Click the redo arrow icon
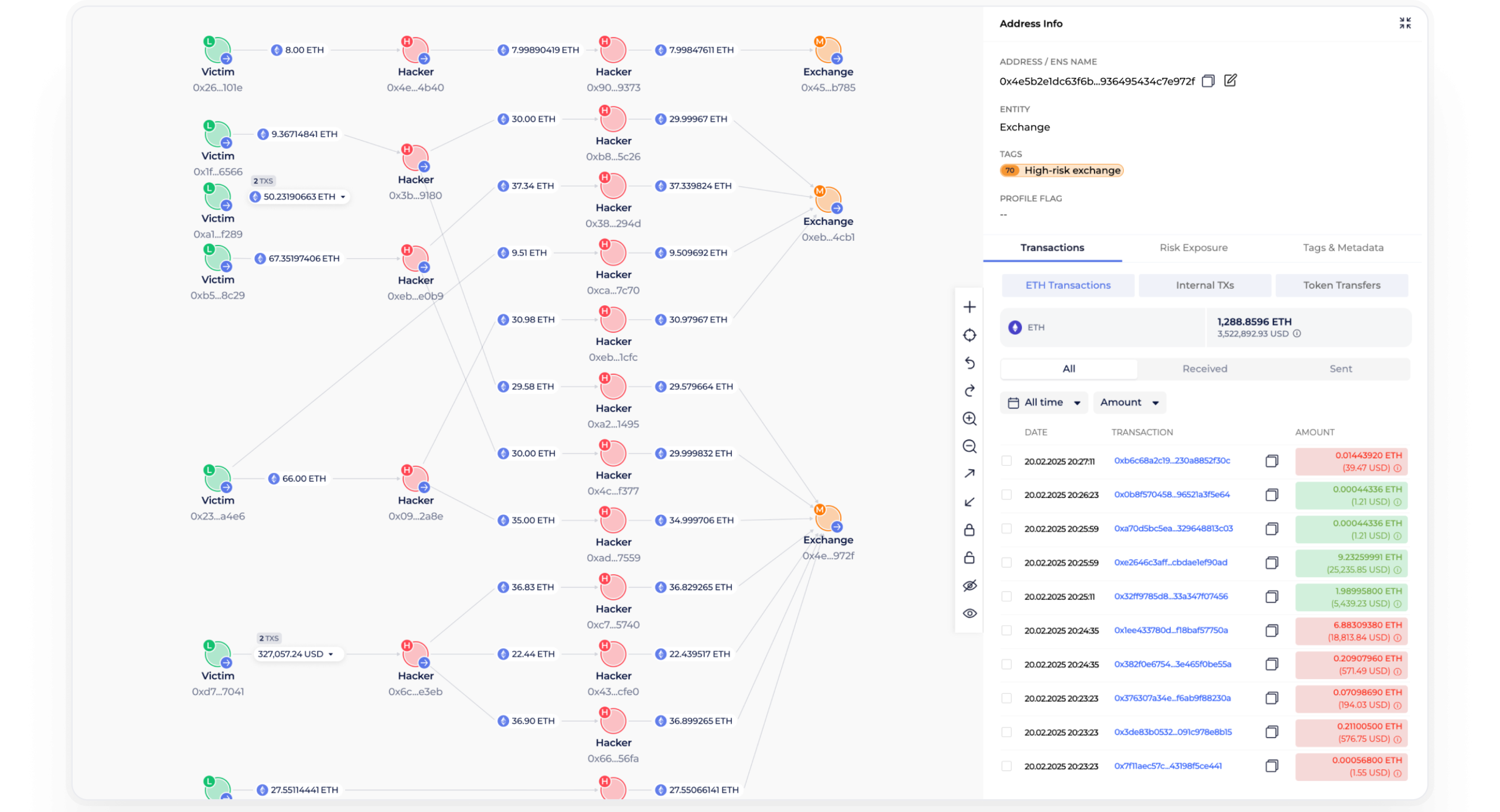This screenshot has height=812, width=1500. click(x=970, y=391)
